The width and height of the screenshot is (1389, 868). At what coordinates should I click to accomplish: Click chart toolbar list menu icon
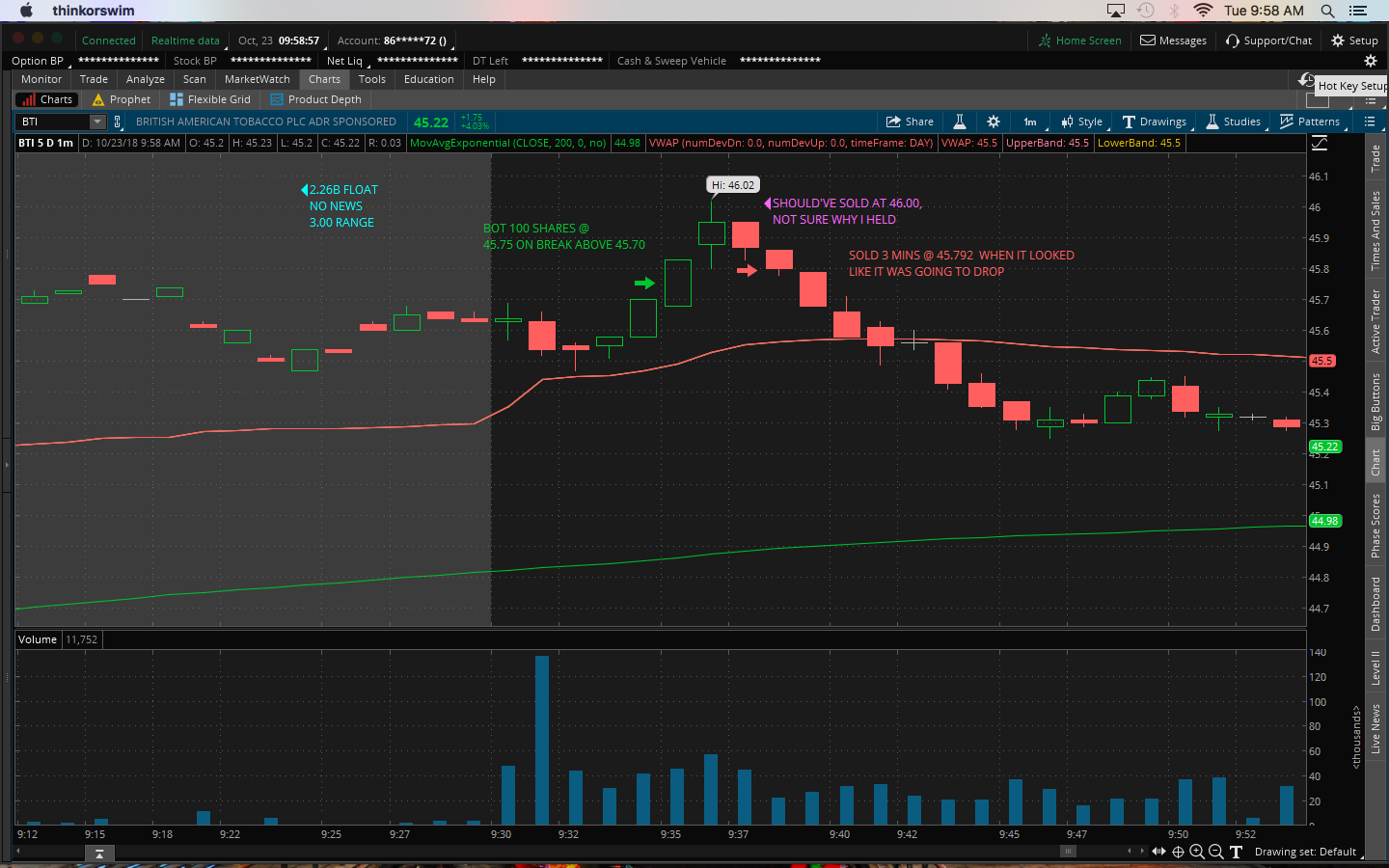[1370, 122]
